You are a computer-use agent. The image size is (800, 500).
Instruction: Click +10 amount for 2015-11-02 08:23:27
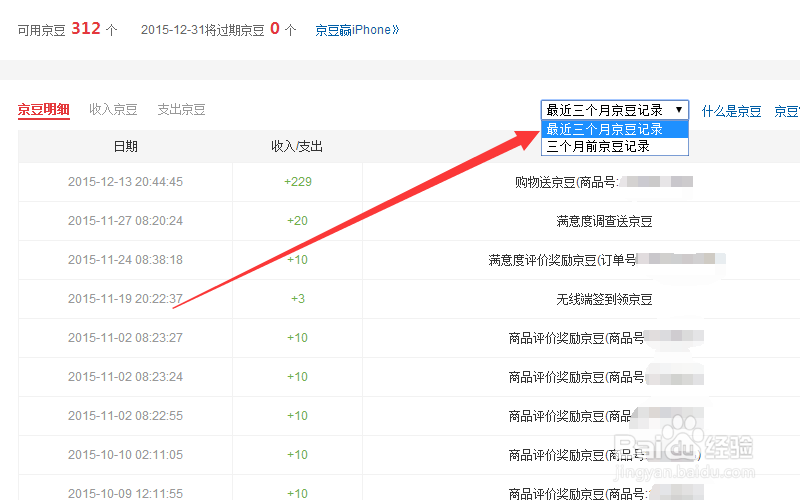(x=297, y=338)
